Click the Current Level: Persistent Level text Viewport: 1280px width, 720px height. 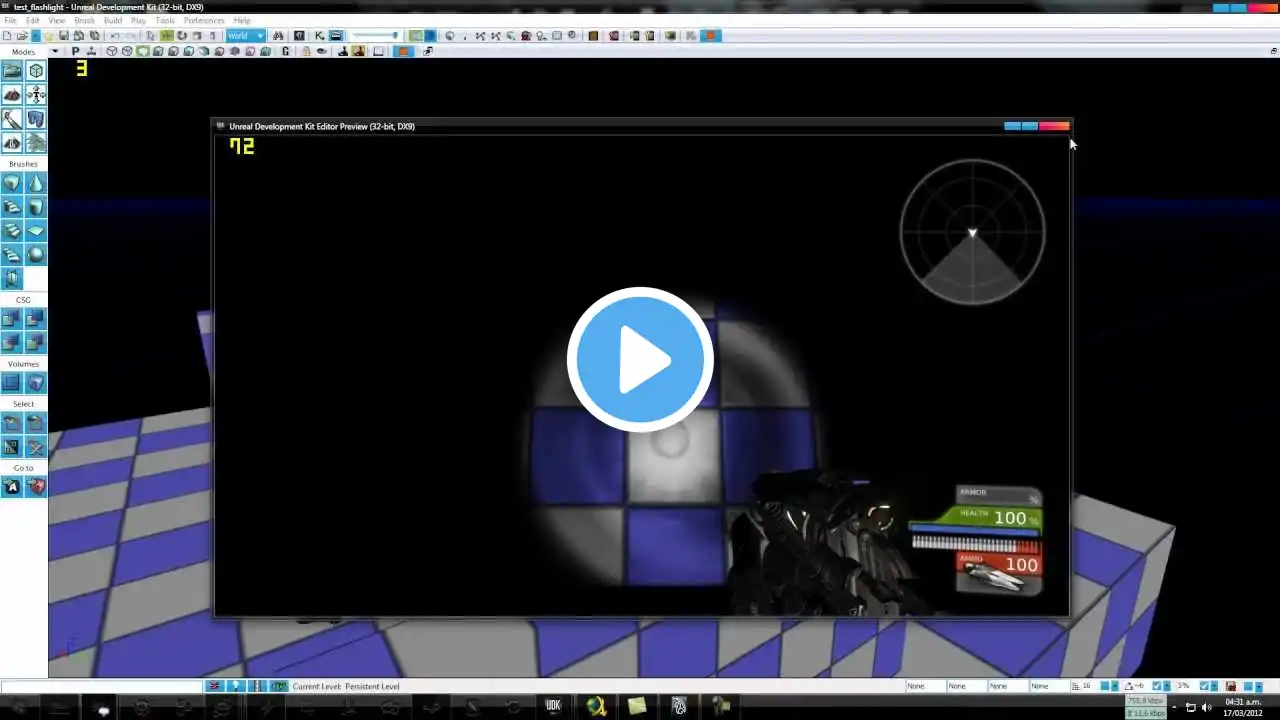click(346, 686)
